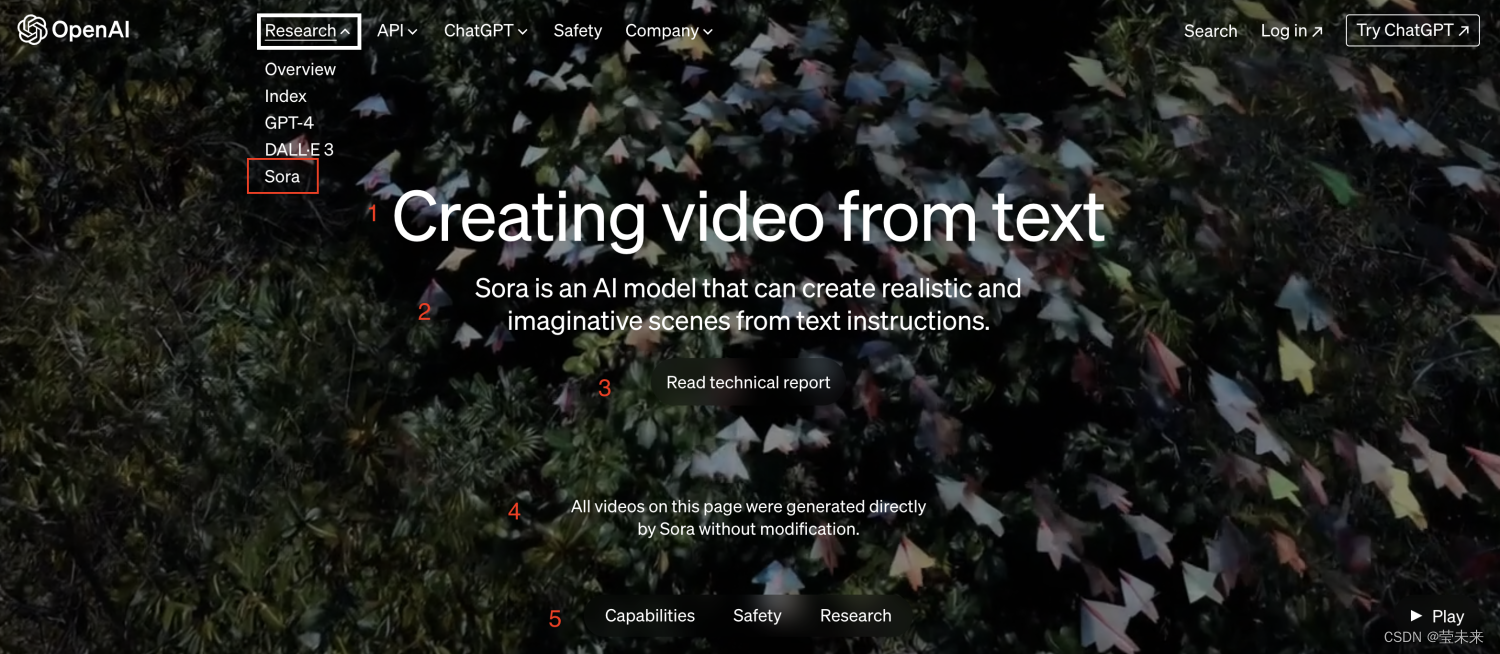The width and height of the screenshot is (1500, 654).
Task: Expand the API menu
Action: [x=397, y=31]
